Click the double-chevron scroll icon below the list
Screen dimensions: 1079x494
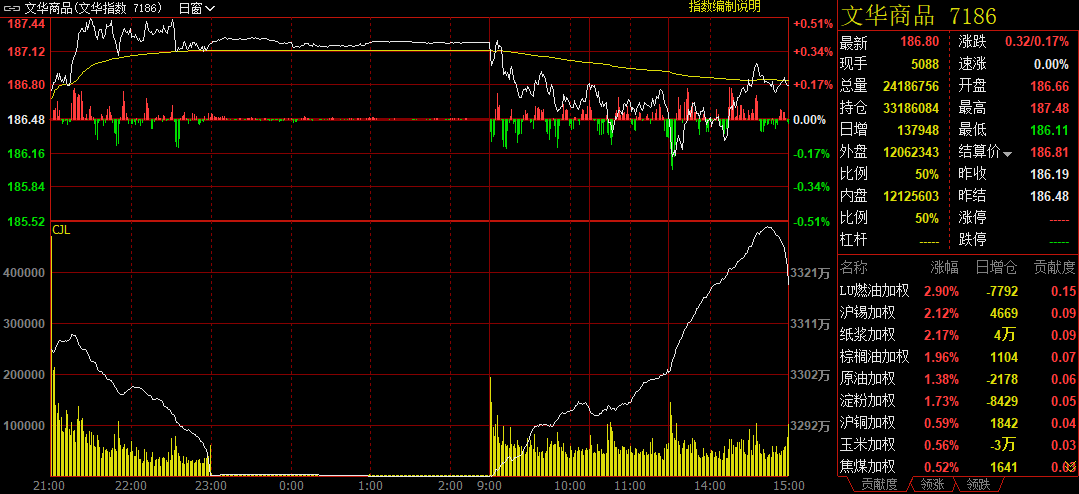[x=1069, y=467]
